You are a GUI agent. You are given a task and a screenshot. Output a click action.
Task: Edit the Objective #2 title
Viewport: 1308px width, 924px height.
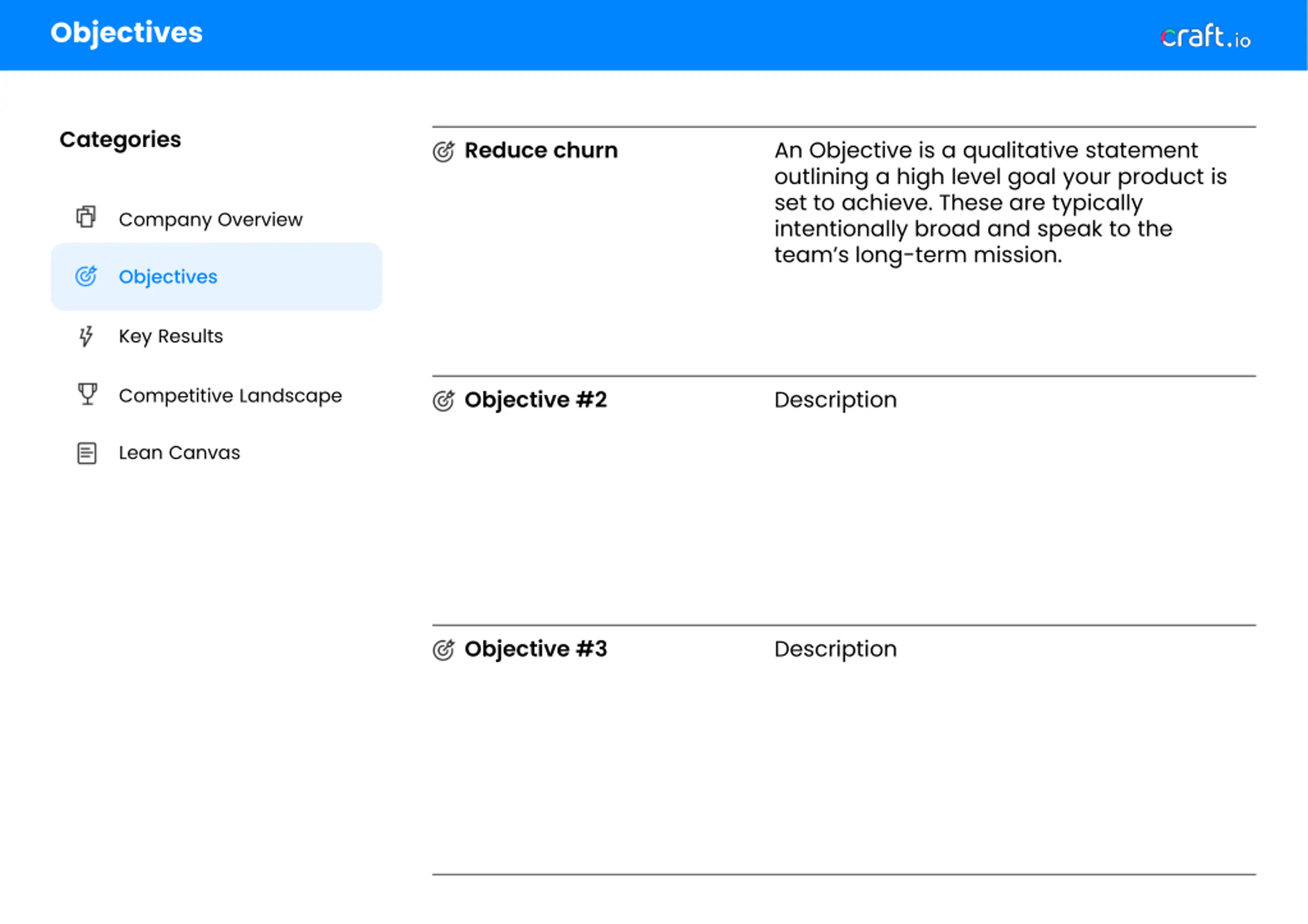point(535,400)
